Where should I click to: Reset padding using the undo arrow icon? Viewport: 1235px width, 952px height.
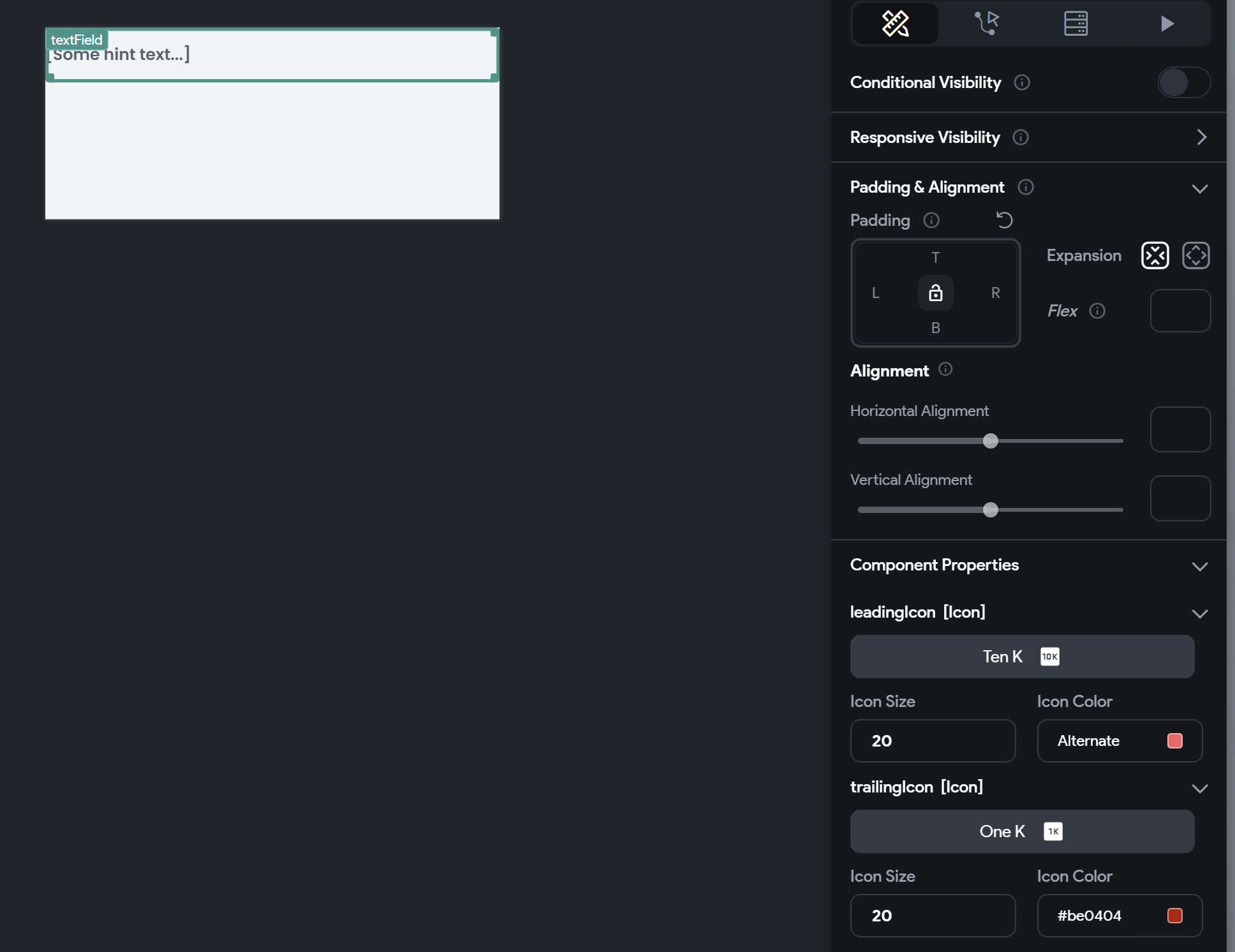pyautogui.click(x=1004, y=219)
